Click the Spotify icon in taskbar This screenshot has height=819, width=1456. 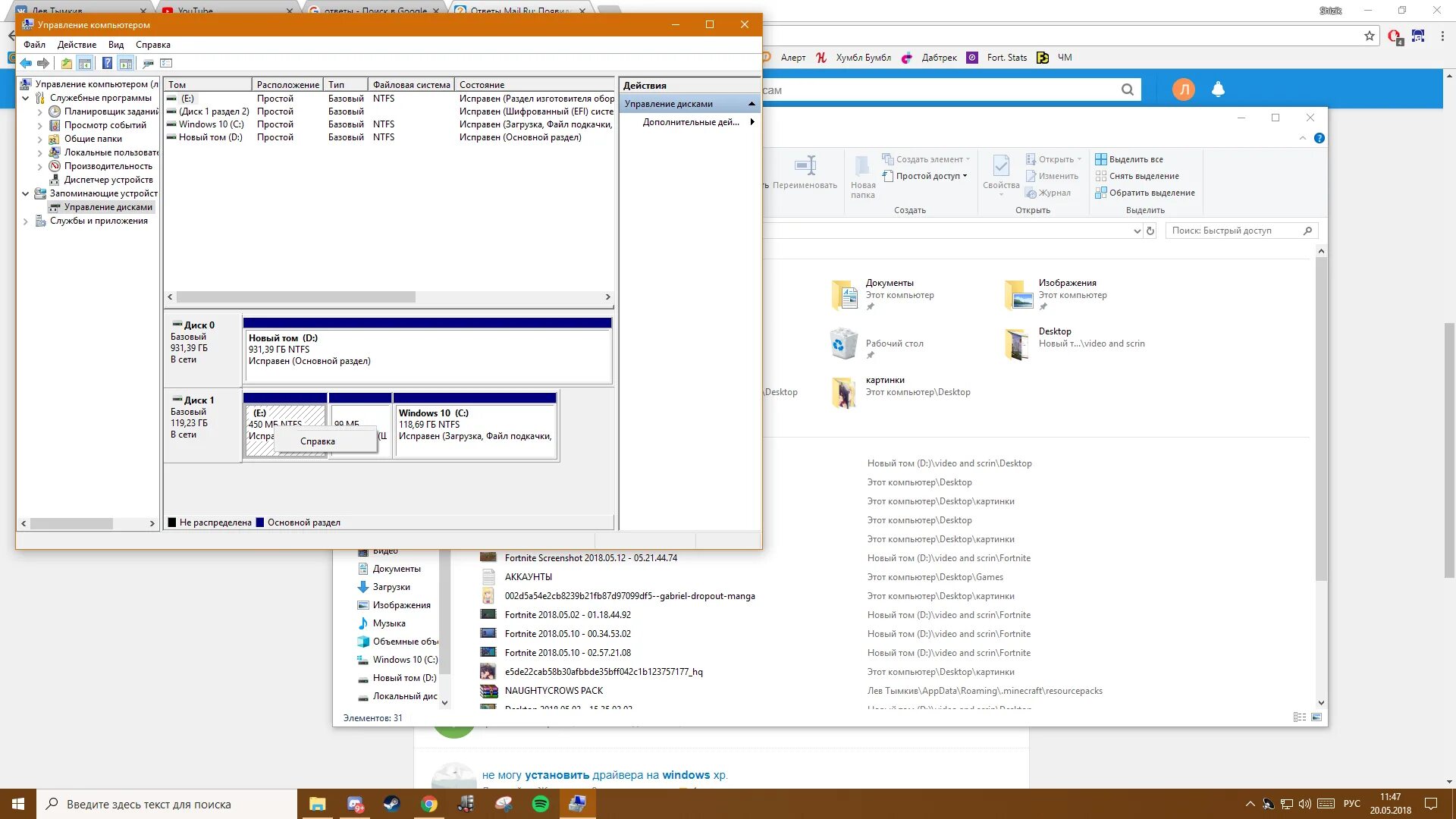coord(541,804)
